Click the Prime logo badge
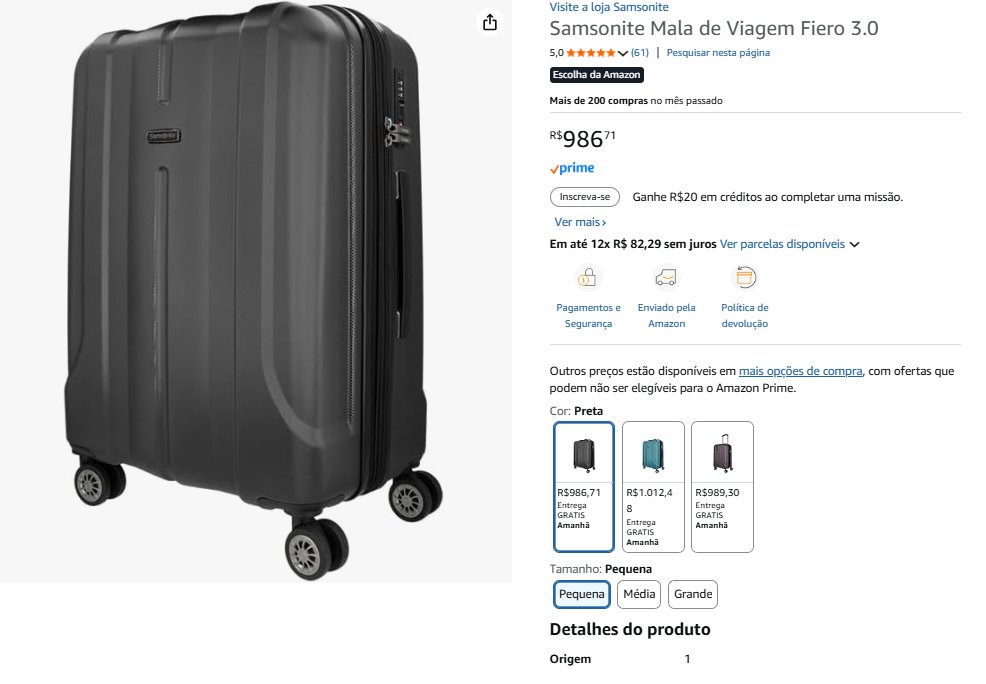986x684 pixels. click(x=572, y=169)
